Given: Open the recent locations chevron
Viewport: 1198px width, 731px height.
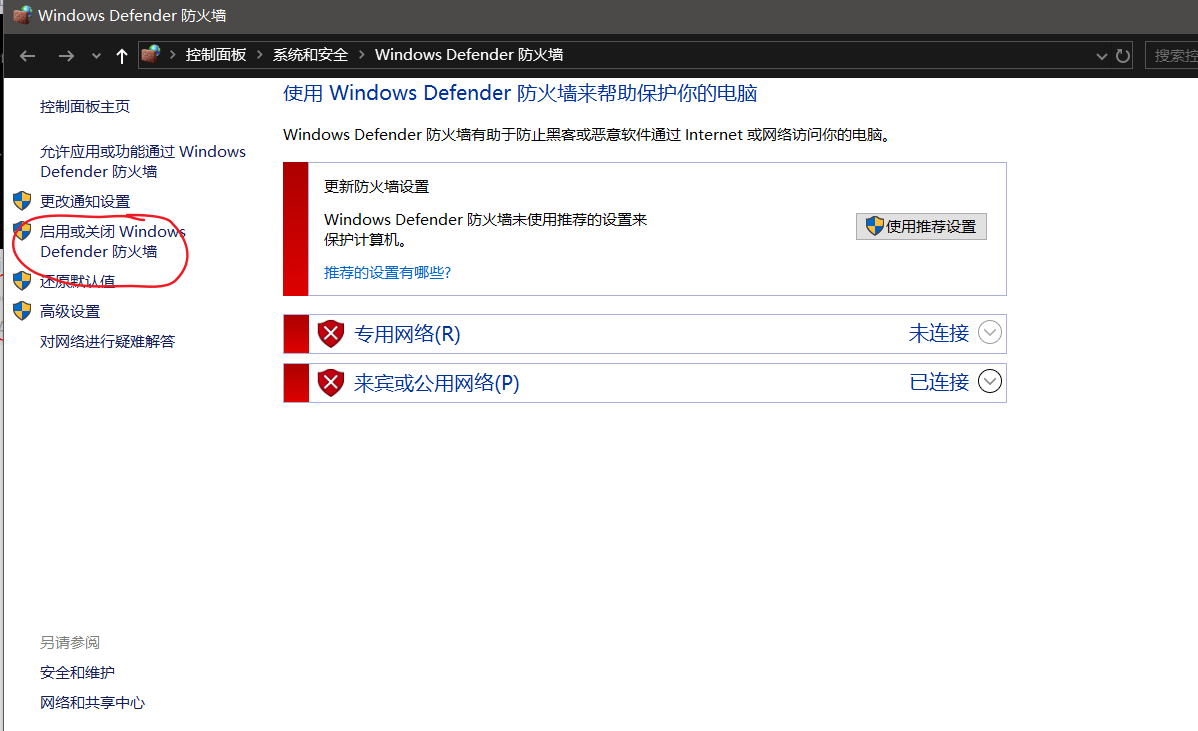Looking at the screenshot, I should (96, 56).
